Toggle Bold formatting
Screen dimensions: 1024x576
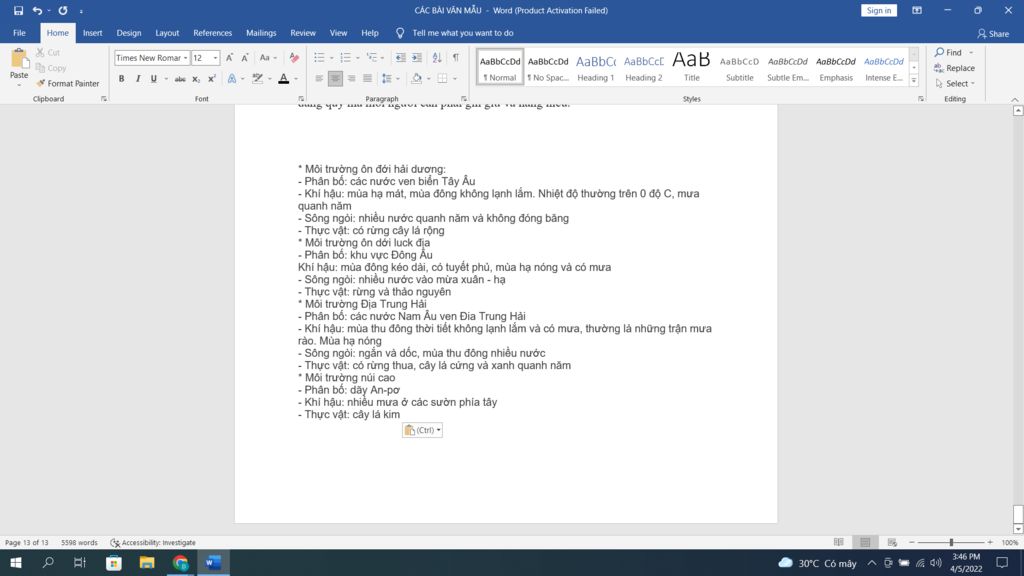click(121, 79)
